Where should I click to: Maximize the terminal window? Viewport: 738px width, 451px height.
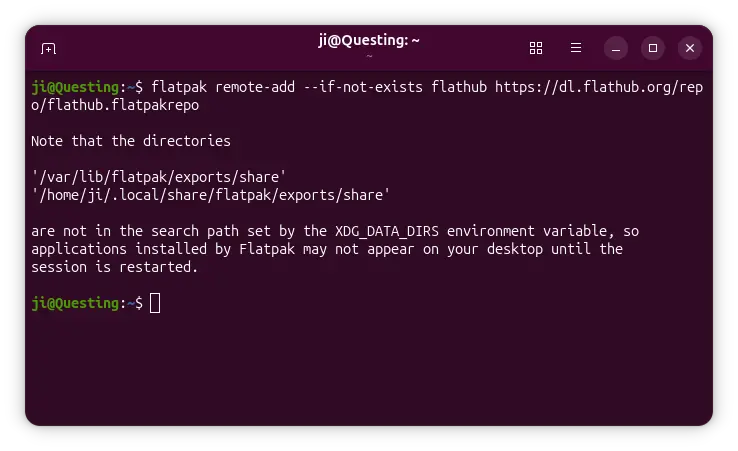click(x=653, y=48)
